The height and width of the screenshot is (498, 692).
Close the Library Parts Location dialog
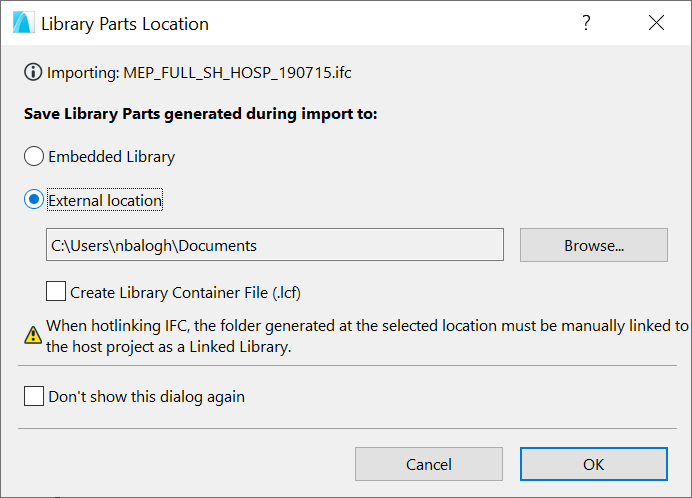pos(656,23)
